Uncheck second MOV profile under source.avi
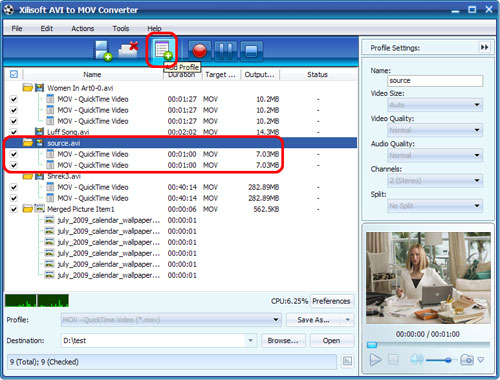Screen dimensions: 500x380 click(14, 165)
